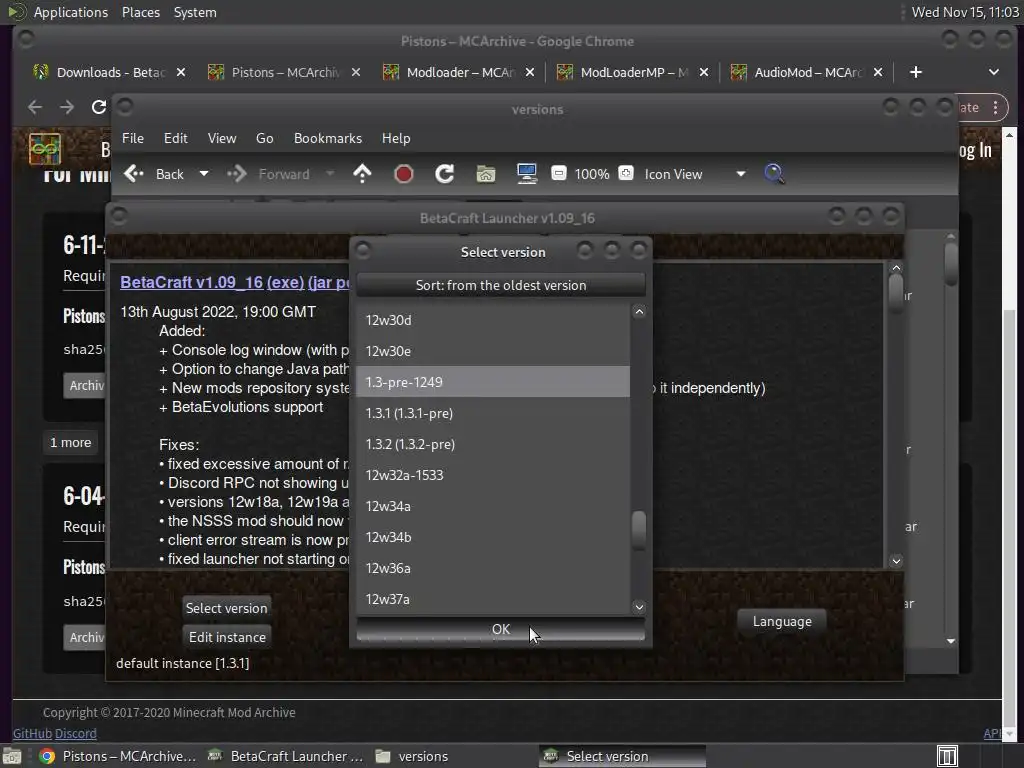Open Help menu in versions window
1024x768 pixels.
point(396,138)
